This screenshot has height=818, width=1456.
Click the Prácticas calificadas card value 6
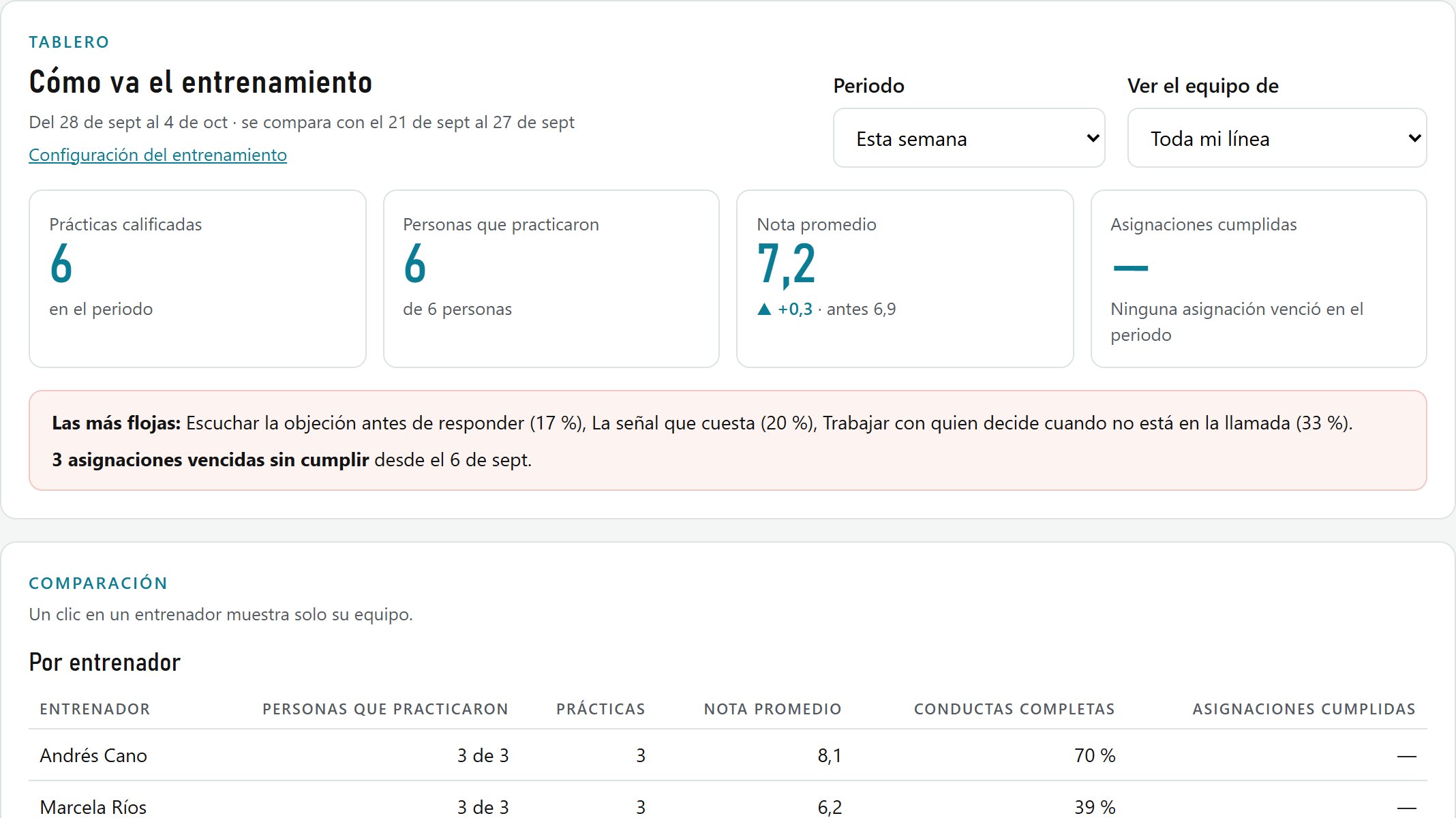(61, 264)
